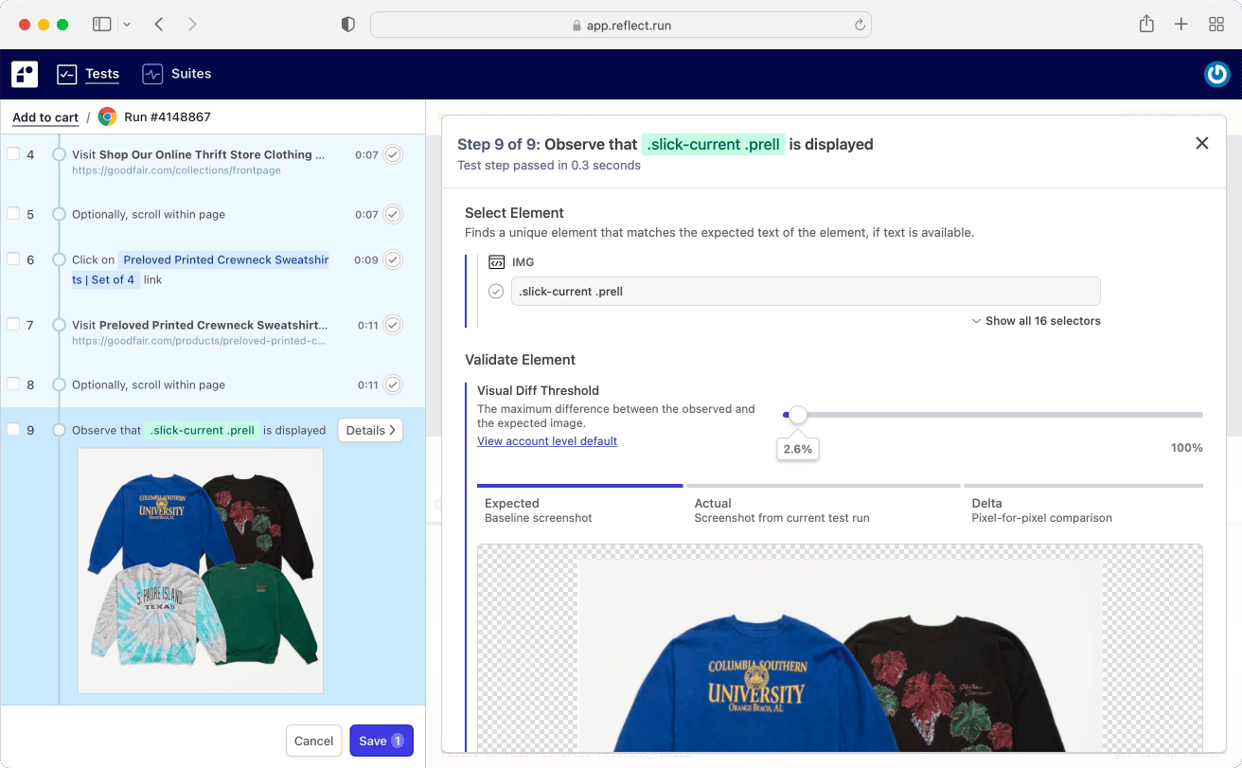
Task: Click the Reflect logo icon
Action: (25, 74)
